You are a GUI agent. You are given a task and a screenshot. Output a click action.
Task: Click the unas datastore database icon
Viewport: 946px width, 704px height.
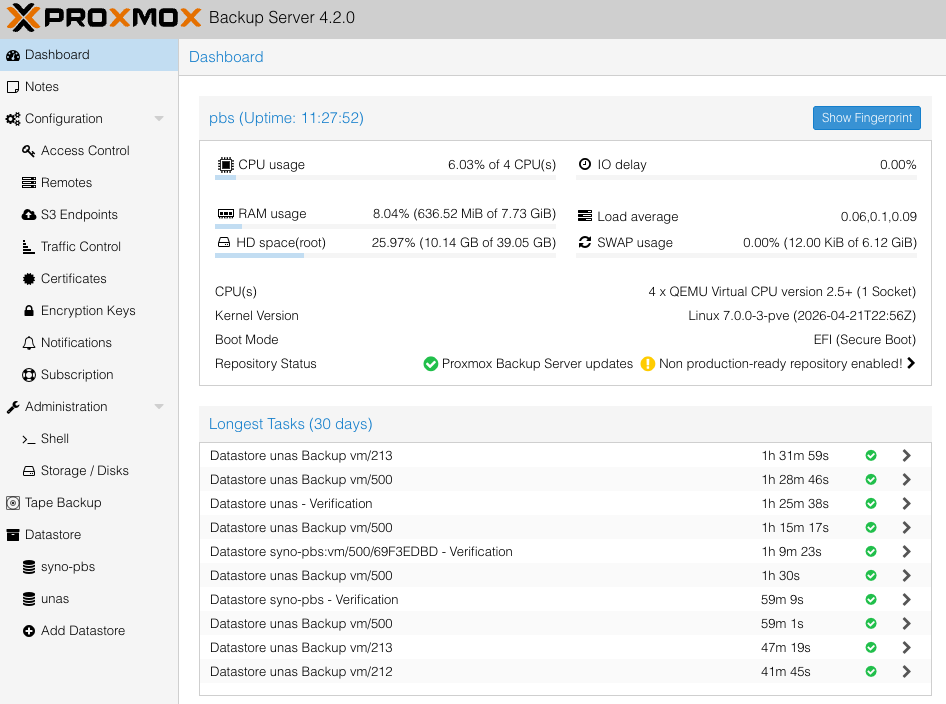pyautogui.click(x=28, y=599)
